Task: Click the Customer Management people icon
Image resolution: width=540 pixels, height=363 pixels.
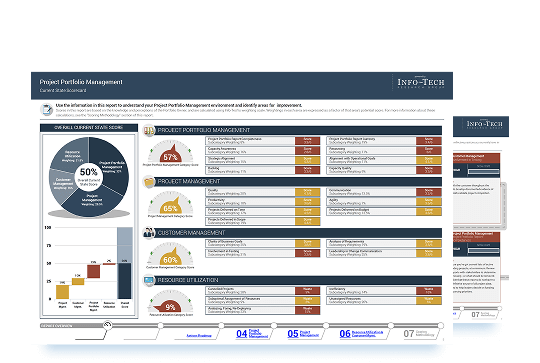Action: tap(149, 233)
